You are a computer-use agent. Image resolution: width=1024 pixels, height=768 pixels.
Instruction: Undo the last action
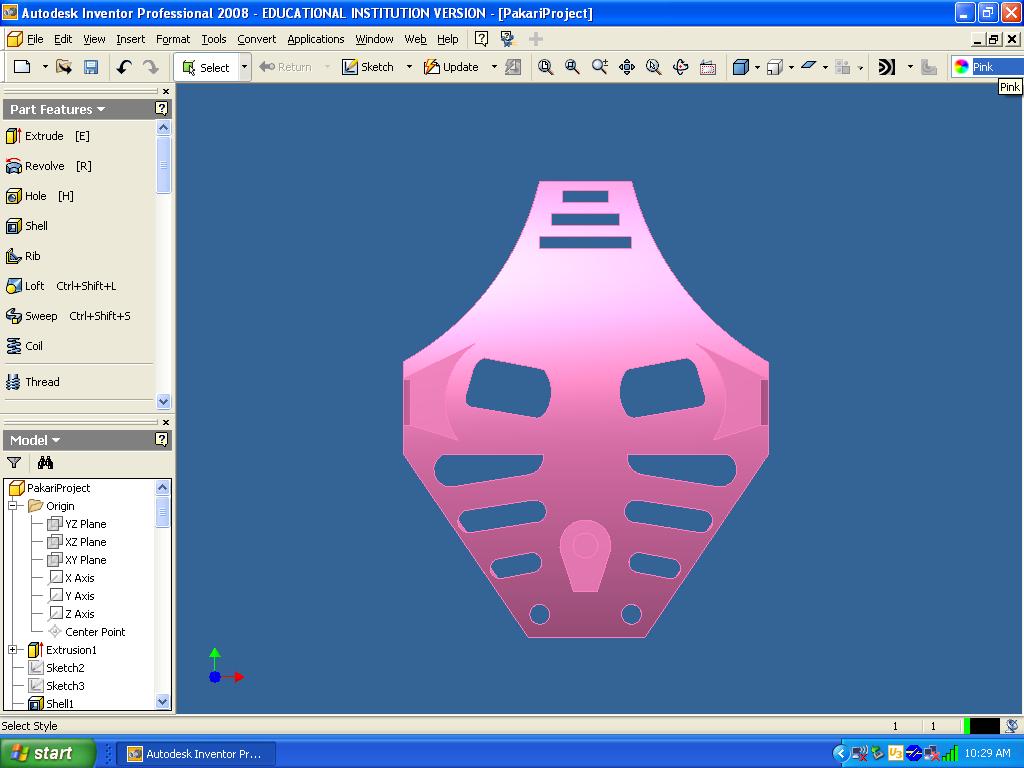click(124, 67)
